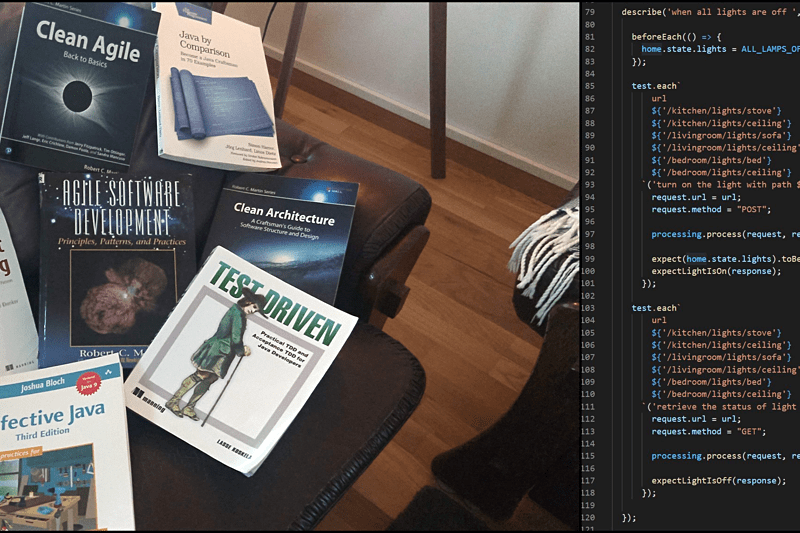The height and width of the screenshot is (533, 800).
Task: Click the home.state.lights = ALL_LAMPS assignment
Action: (x=720, y=49)
